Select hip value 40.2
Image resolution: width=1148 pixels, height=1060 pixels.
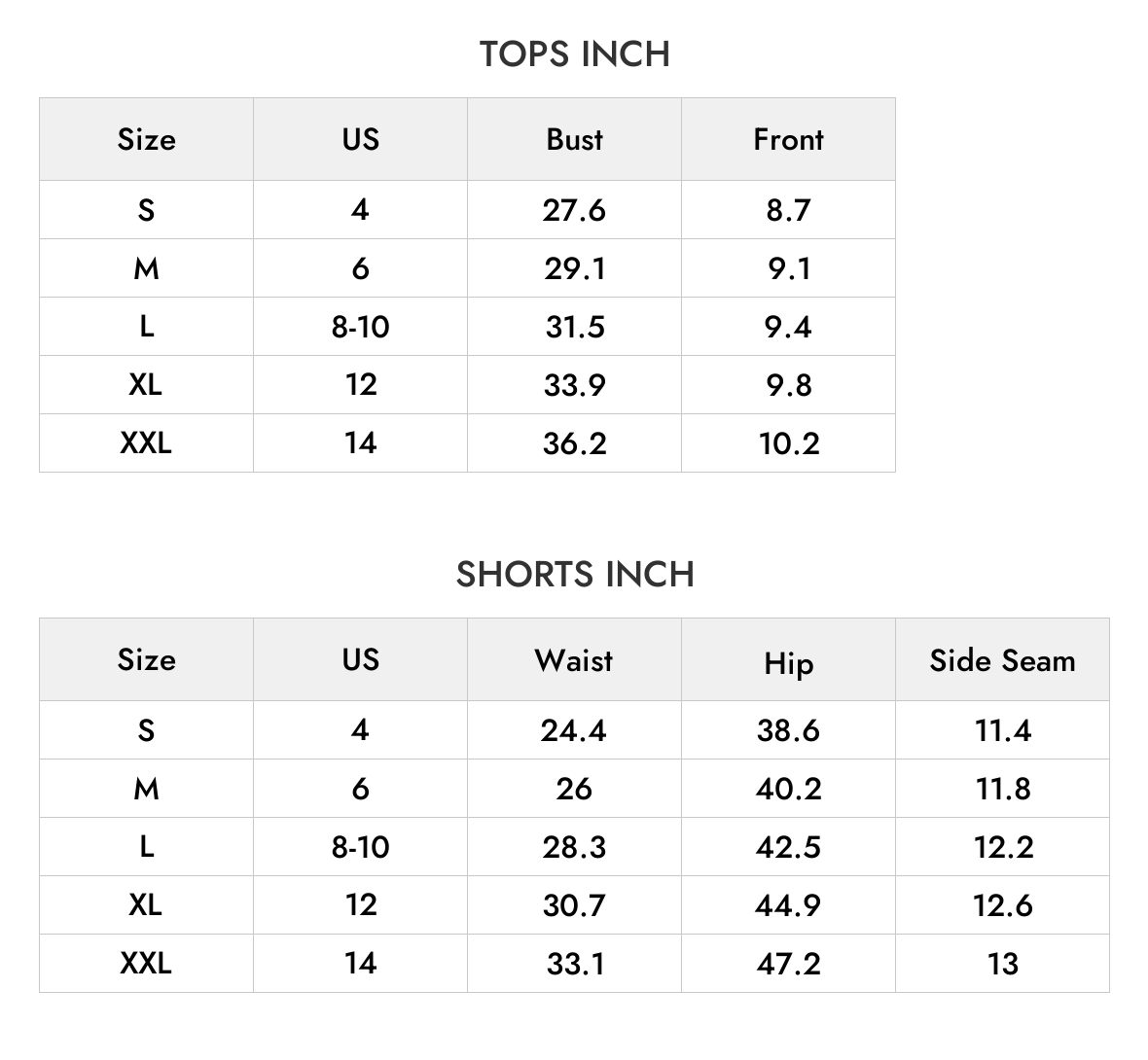788,789
